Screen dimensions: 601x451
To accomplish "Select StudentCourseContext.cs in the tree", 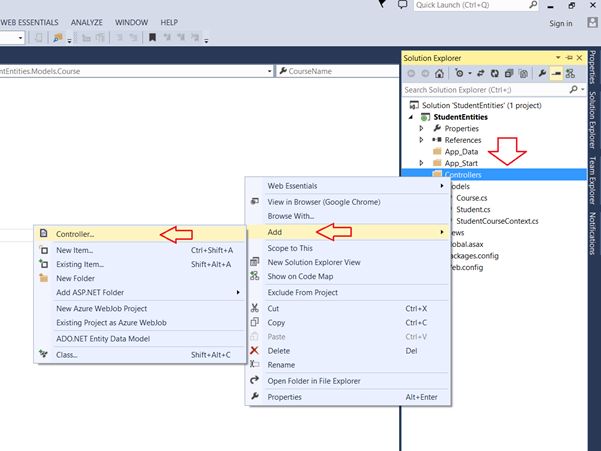I will (x=497, y=221).
